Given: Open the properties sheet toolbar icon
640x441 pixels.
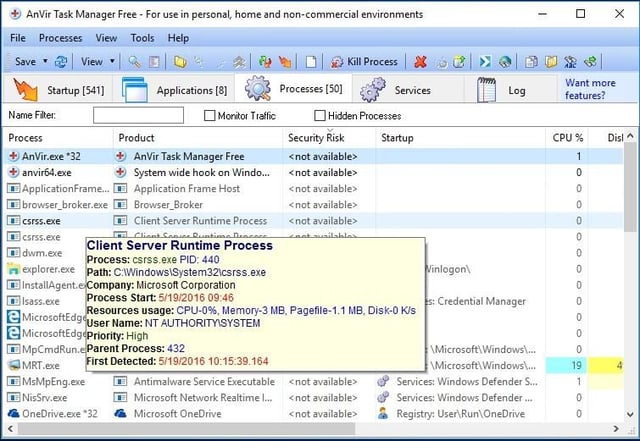Looking at the screenshot, I should point(154,62).
